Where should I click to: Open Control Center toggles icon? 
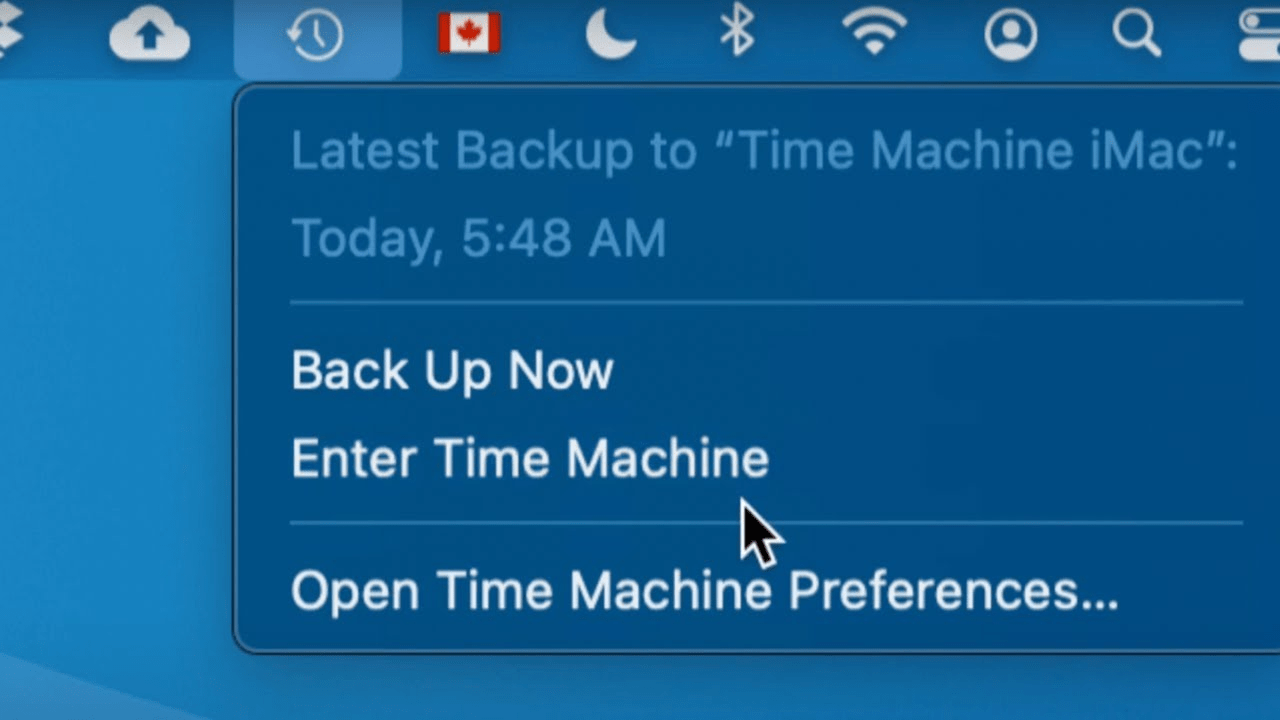click(x=1260, y=36)
